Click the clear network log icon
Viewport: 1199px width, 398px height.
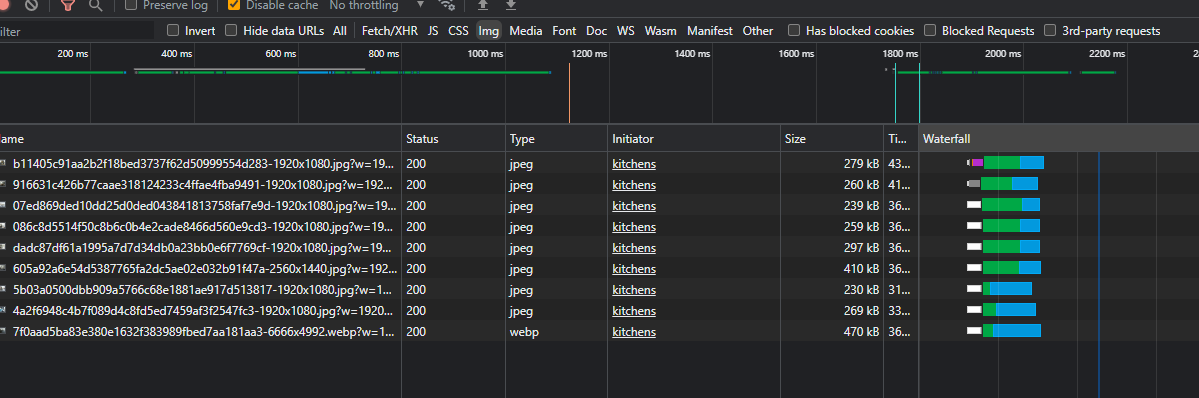[x=31, y=5]
